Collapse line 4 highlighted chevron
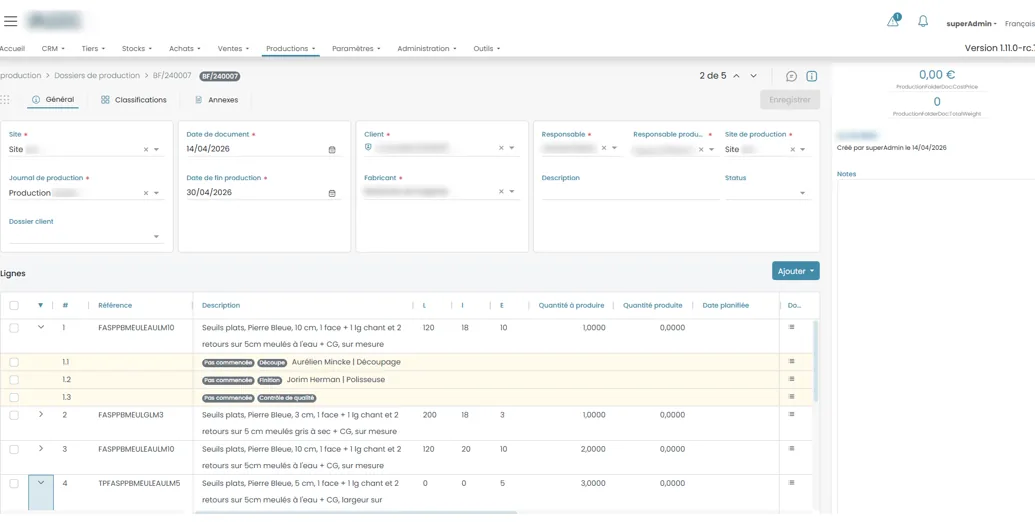This screenshot has width=1035, height=522. [x=41, y=483]
